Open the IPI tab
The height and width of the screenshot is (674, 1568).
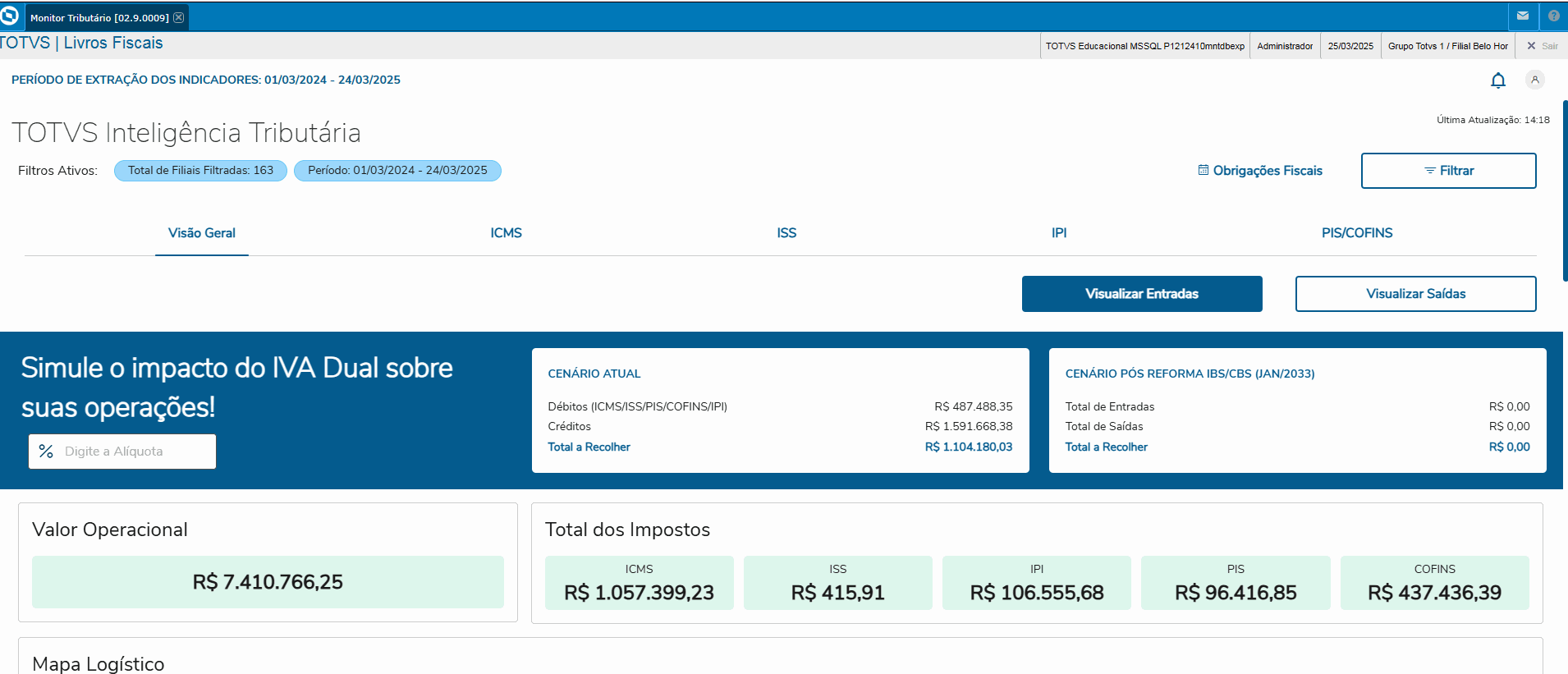pos(1059,233)
